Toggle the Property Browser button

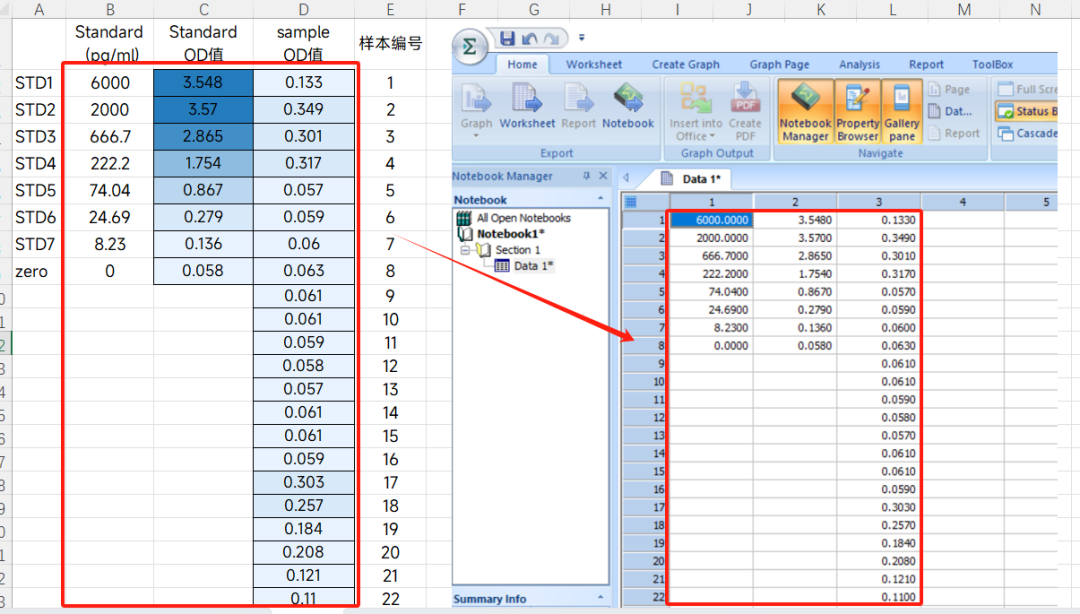click(x=858, y=112)
